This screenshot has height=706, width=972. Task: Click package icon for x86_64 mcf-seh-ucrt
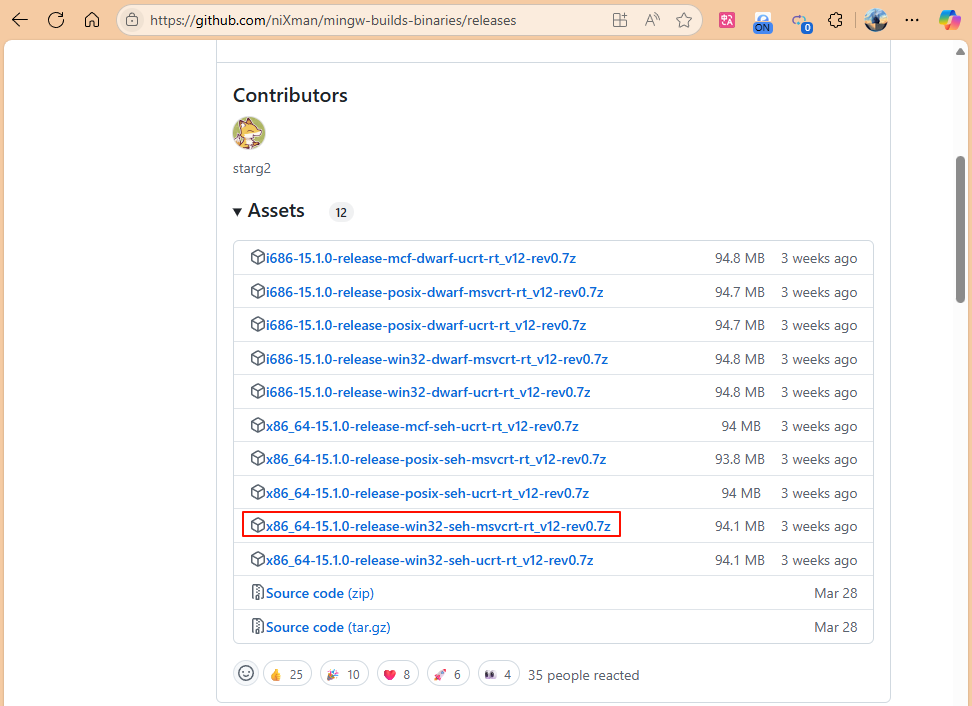[x=257, y=425]
